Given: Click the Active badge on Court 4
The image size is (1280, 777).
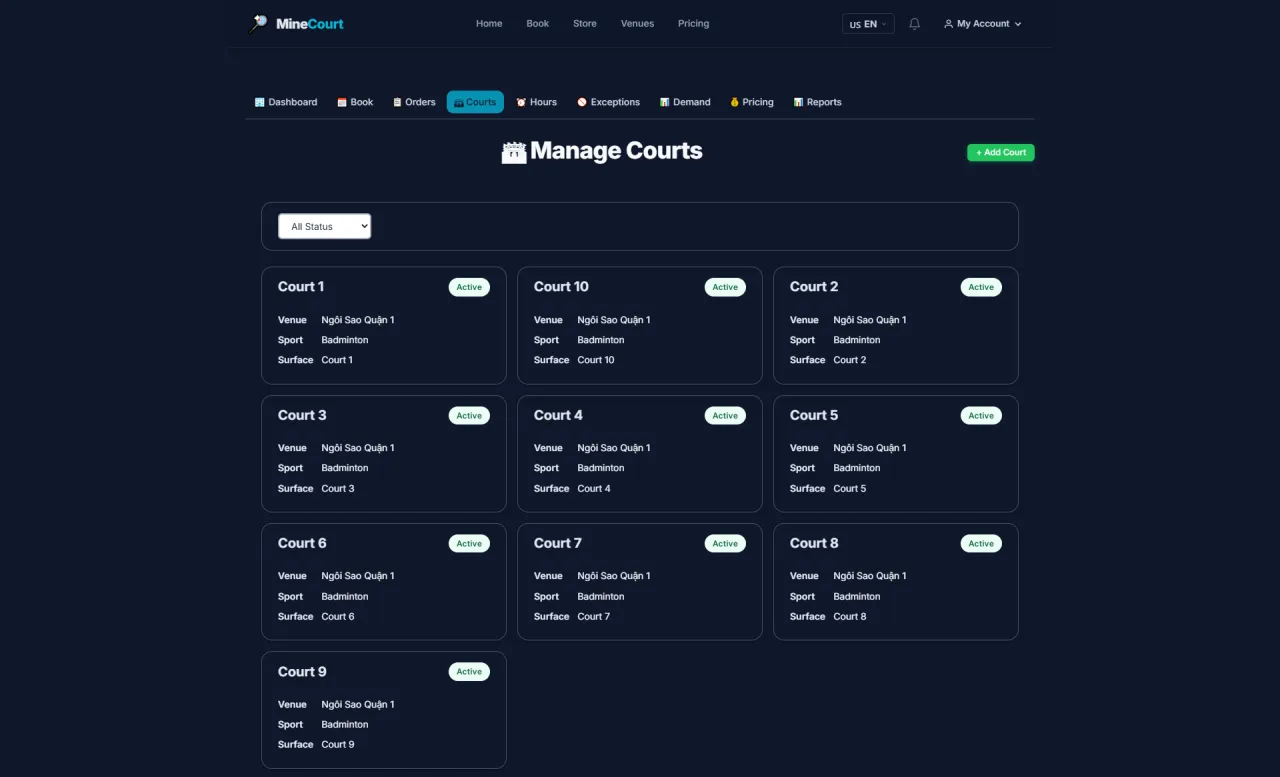Looking at the screenshot, I should 725,416.
